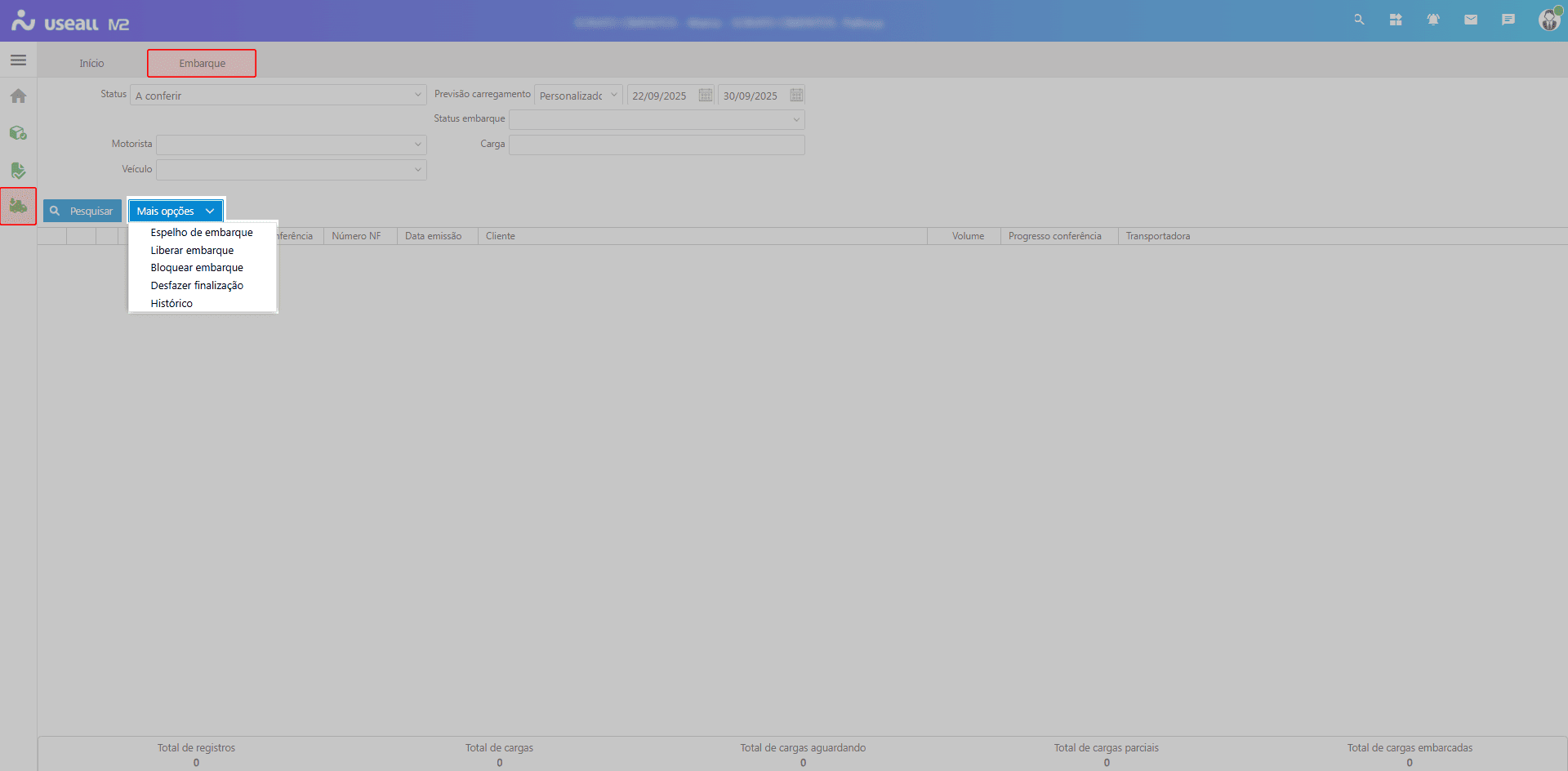Focus the Carga input field
This screenshot has width=1568, height=771.
coord(657,145)
